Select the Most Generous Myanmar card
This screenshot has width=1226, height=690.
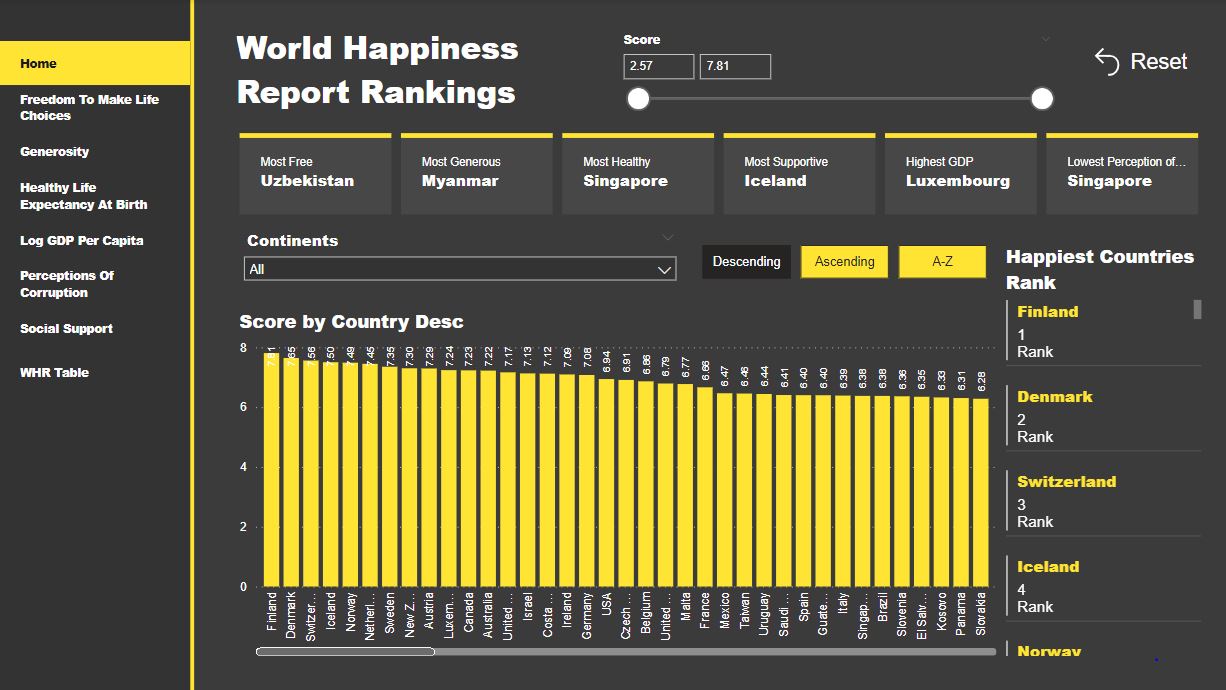(477, 173)
